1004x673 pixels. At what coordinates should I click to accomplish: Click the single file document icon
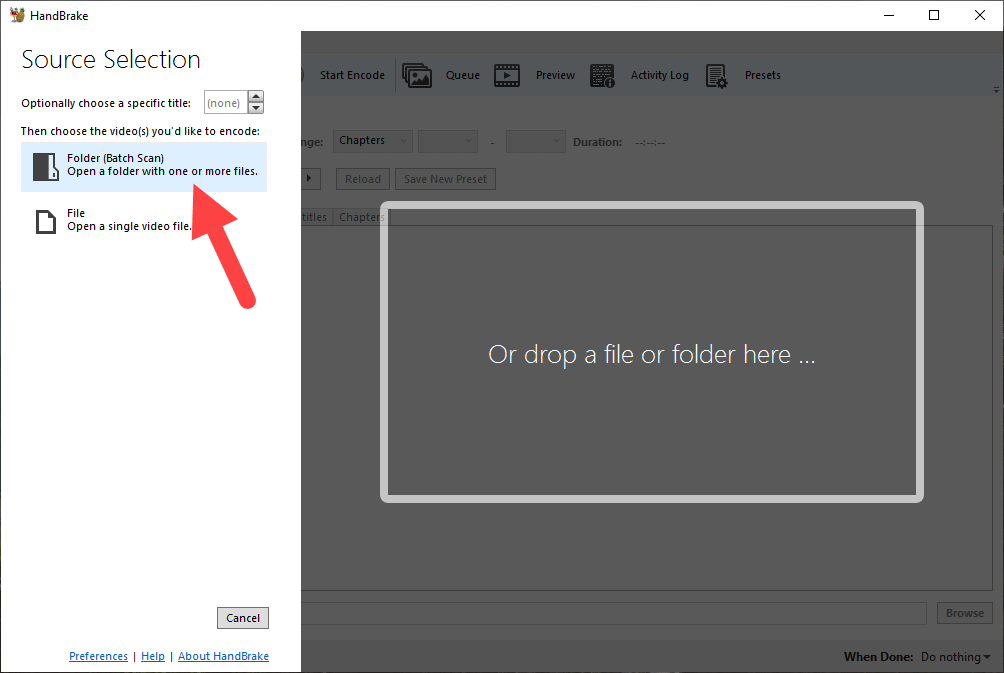click(x=45, y=222)
